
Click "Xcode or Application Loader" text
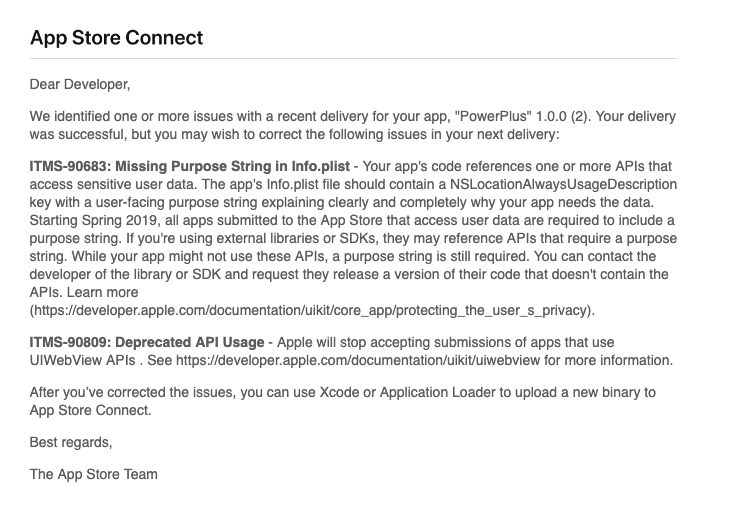(407, 393)
